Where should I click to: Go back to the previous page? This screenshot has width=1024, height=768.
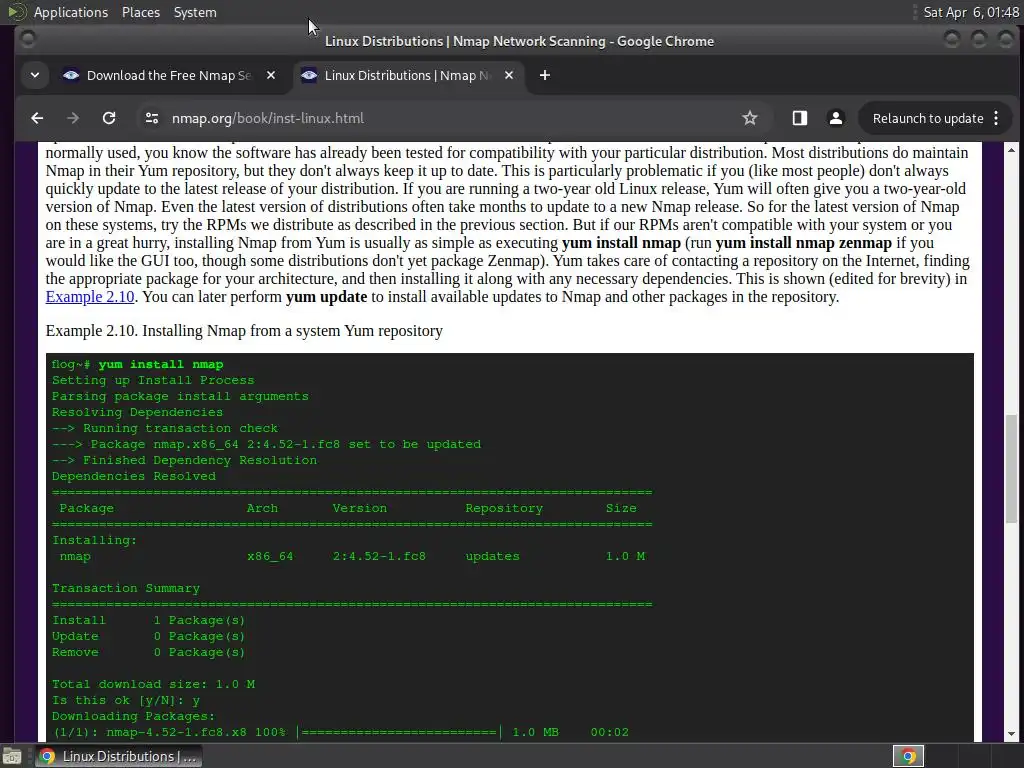[37, 118]
